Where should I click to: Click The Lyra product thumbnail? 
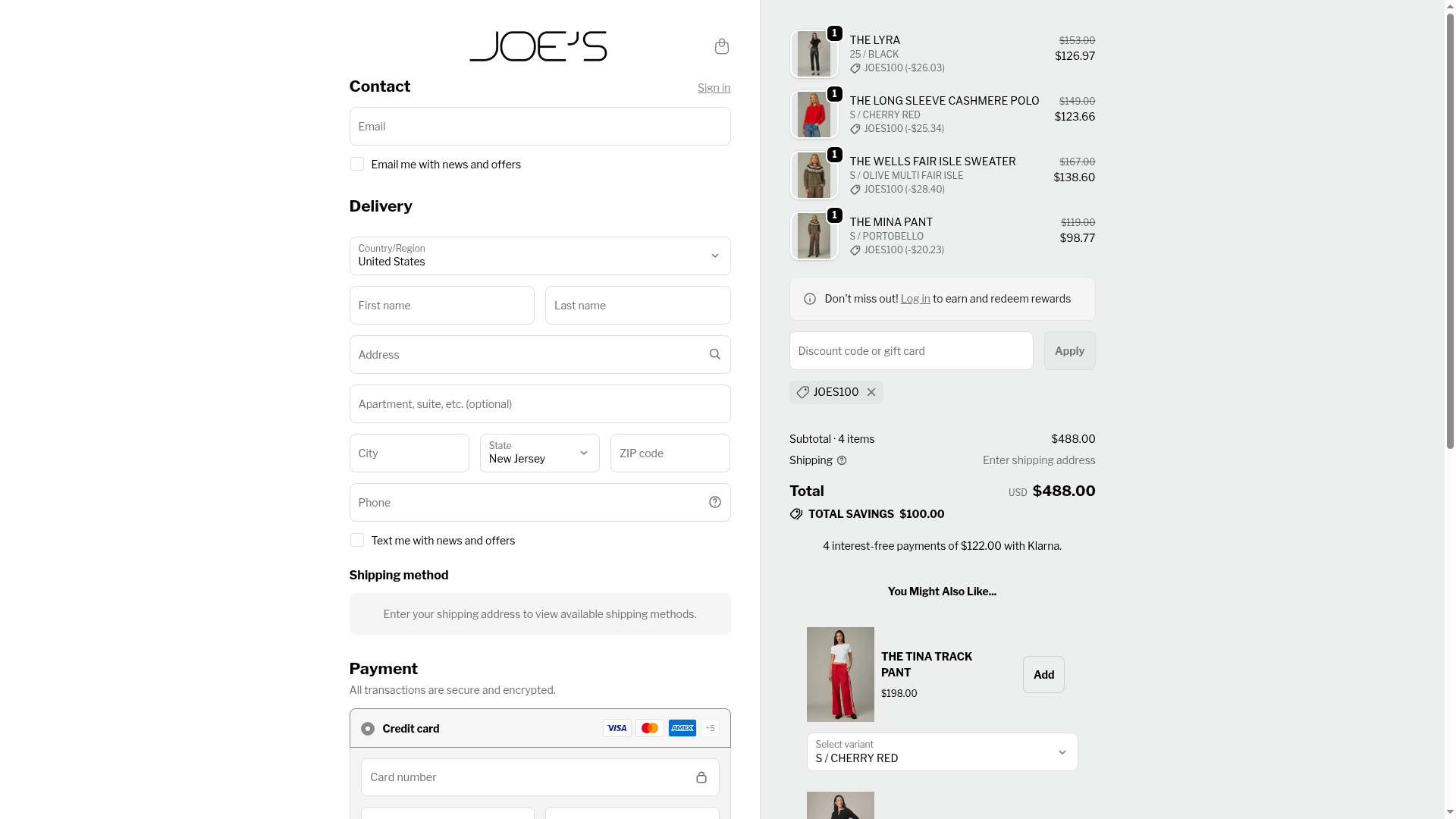[814, 54]
